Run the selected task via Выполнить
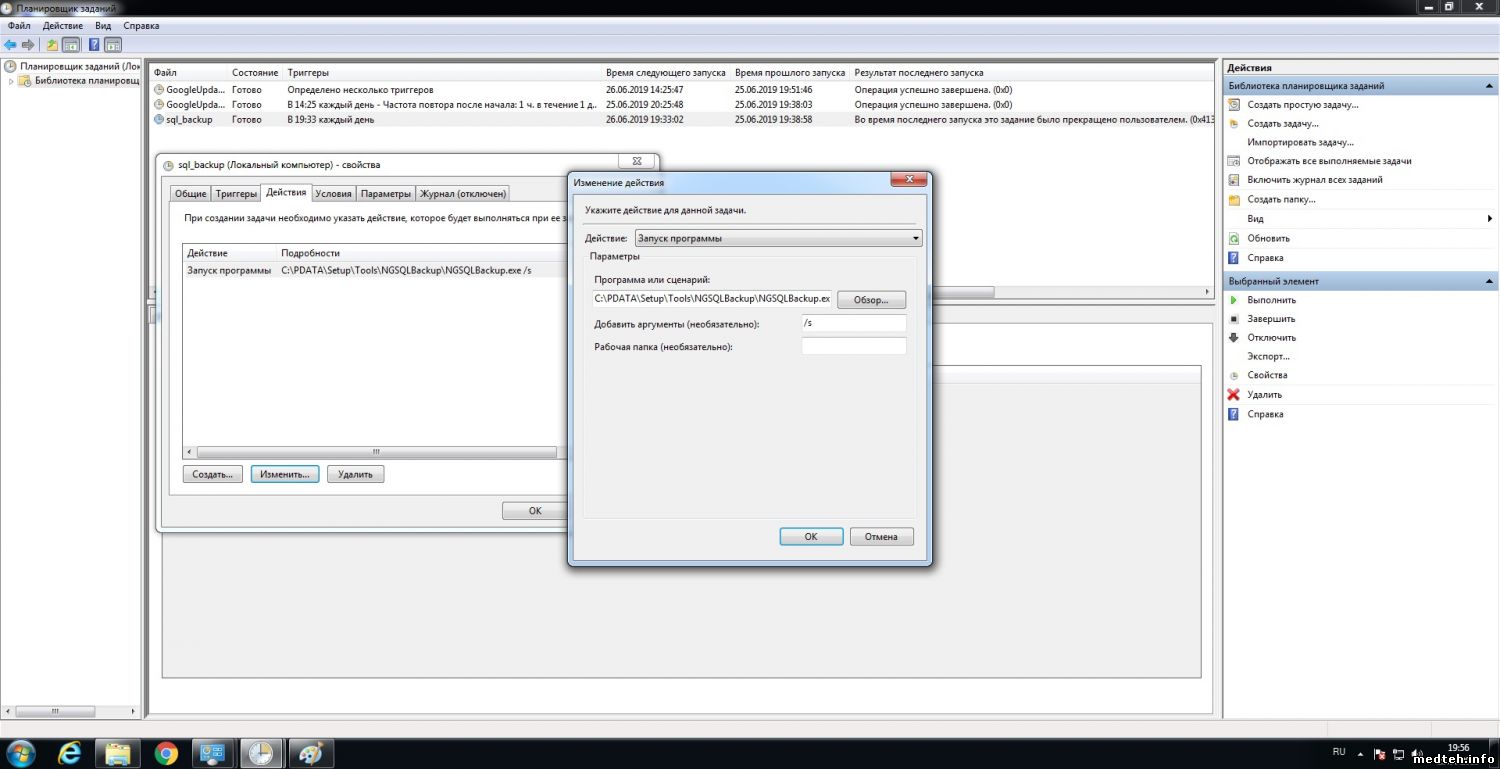The height and width of the screenshot is (769, 1500). 1271,300
